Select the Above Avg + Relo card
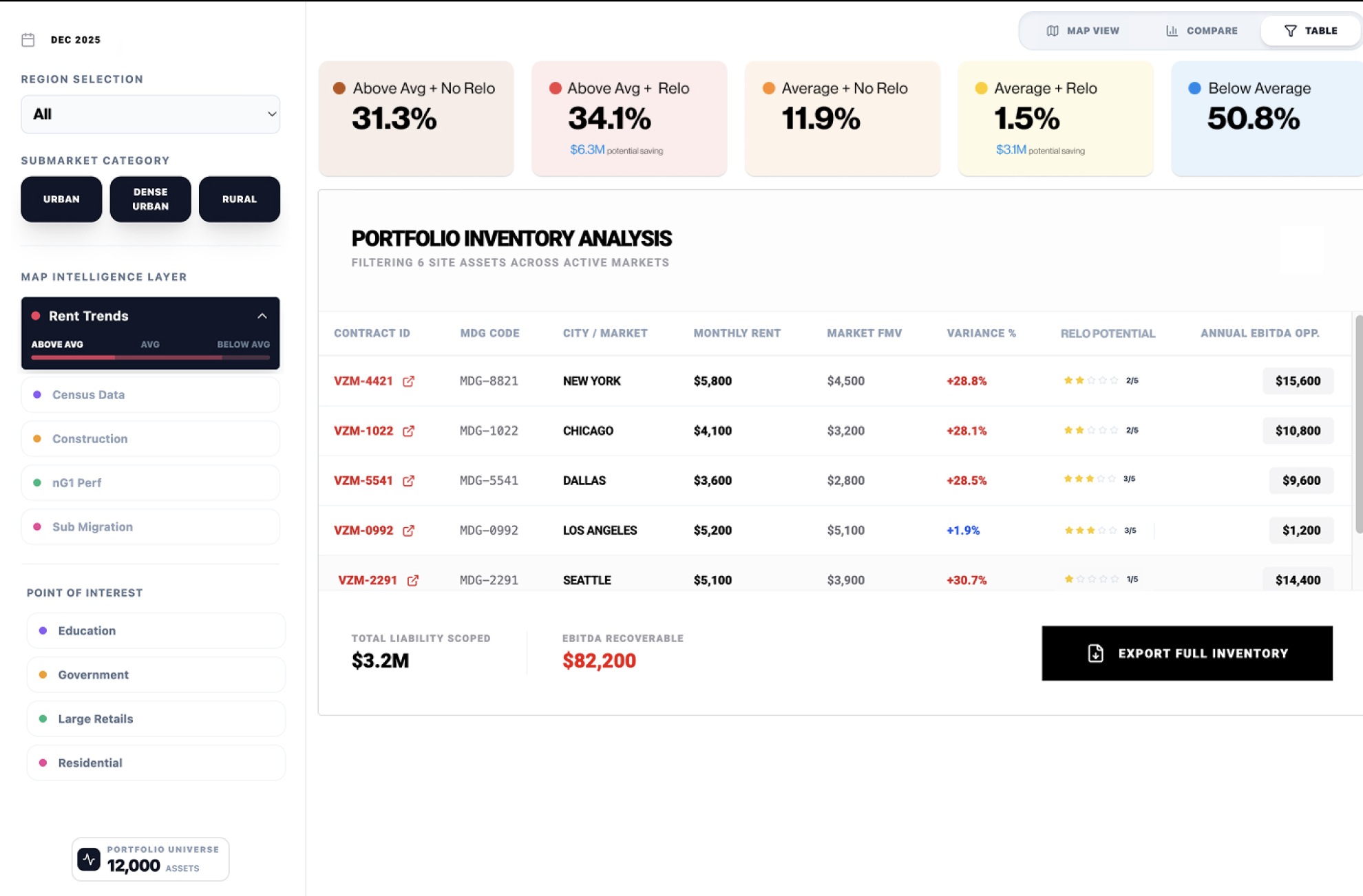1363x896 pixels. pyautogui.click(x=629, y=118)
